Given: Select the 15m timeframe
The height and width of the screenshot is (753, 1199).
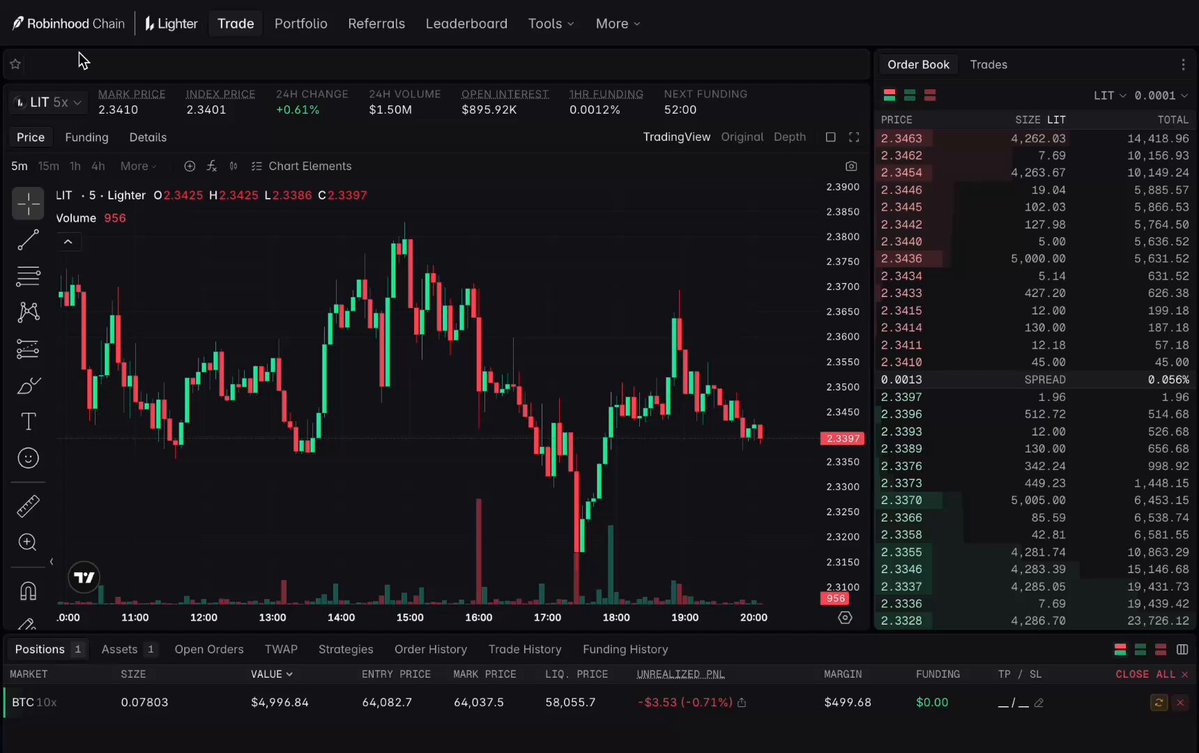Looking at the screenshot, I should click(x=48, y=166).
